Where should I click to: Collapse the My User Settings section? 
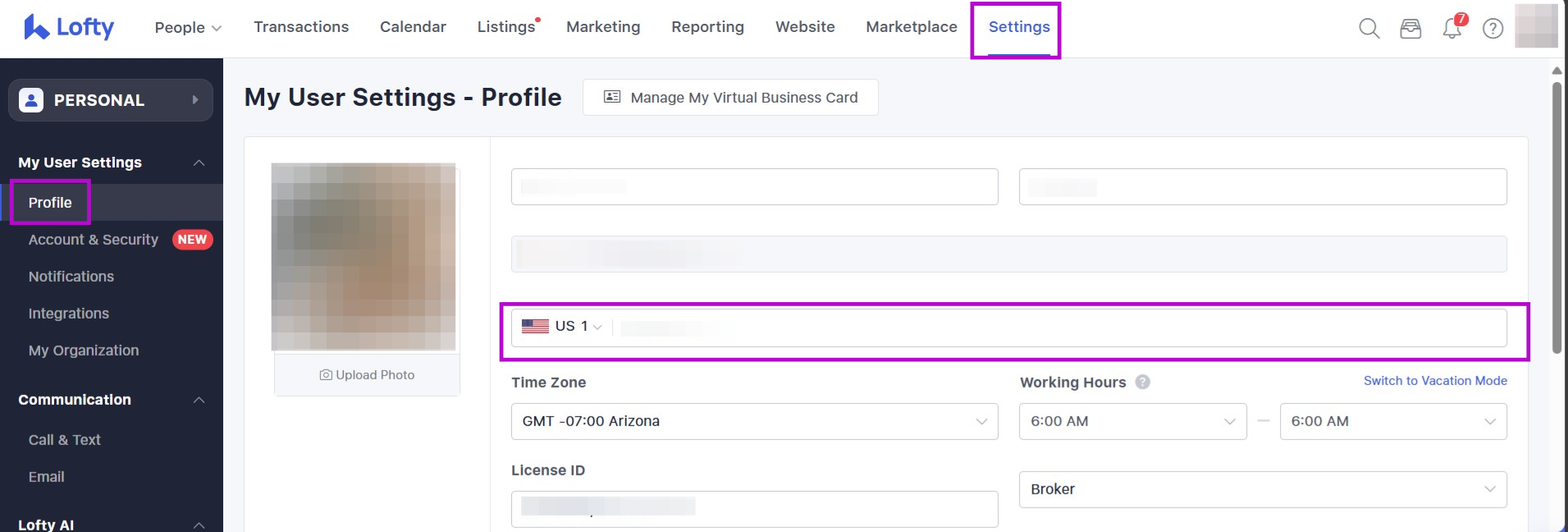pos(199,163)
